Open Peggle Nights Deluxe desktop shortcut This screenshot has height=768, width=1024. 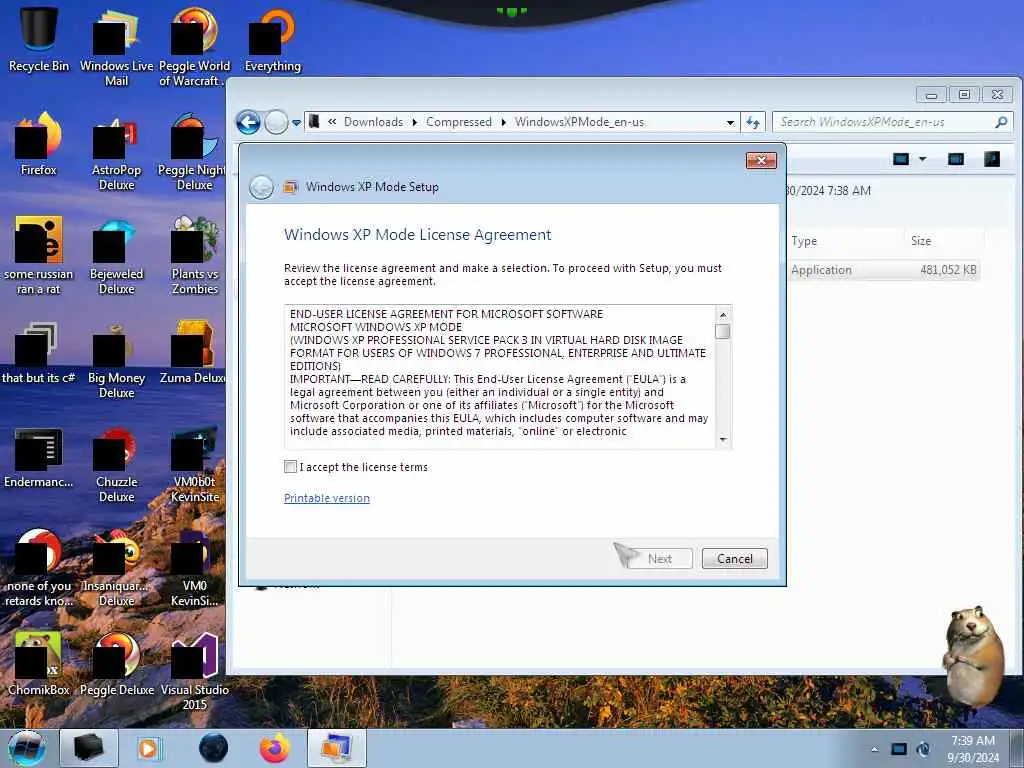(x=193, y=152)
